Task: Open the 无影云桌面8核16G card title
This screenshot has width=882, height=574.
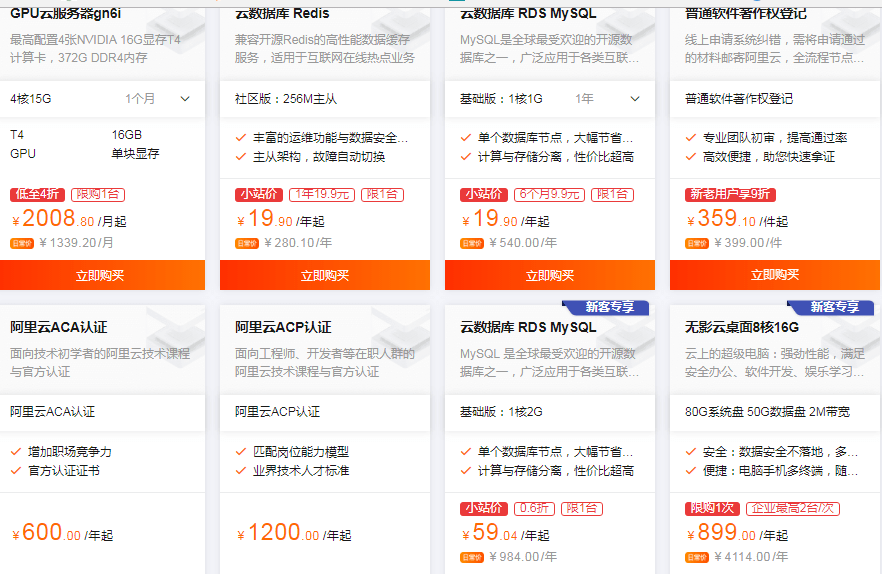Action: tap(741, 327)
